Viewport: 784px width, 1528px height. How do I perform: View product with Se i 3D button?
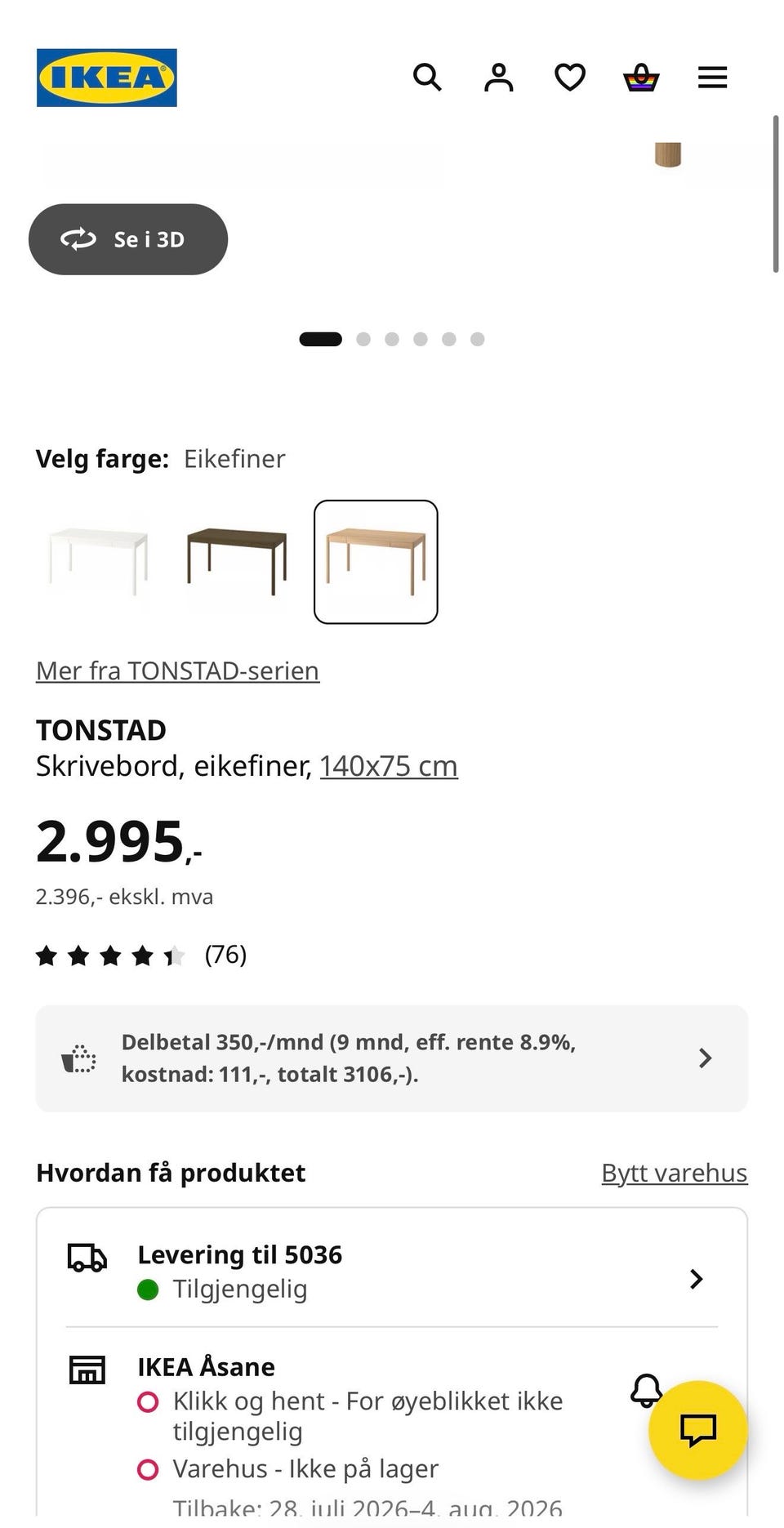coord(128,239)
